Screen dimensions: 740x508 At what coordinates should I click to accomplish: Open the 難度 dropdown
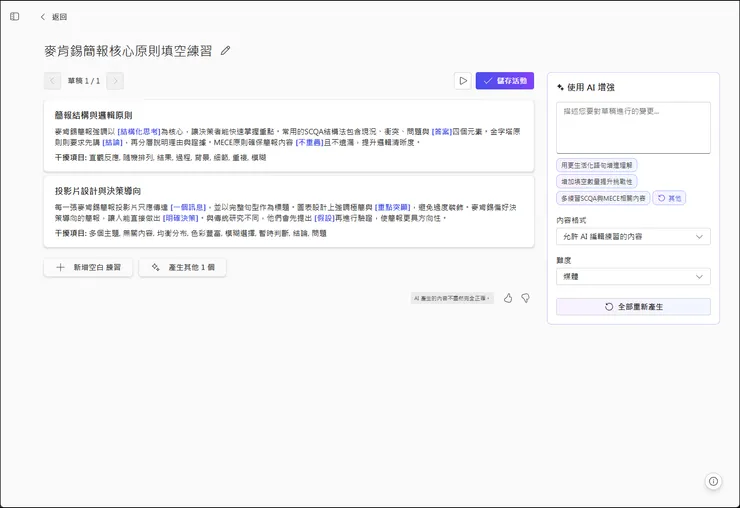(633, 277)
